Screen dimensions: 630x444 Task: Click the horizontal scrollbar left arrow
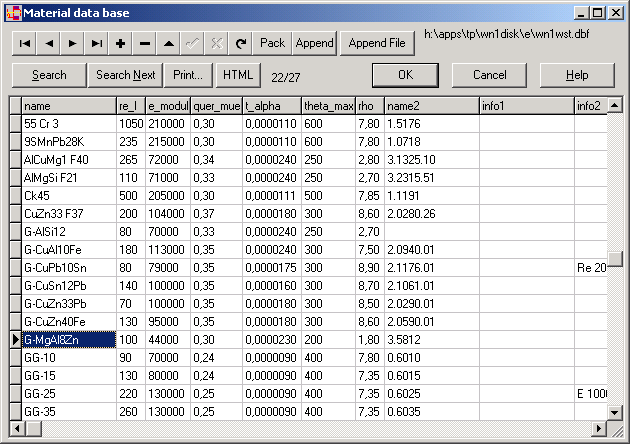tap(17, 429)
